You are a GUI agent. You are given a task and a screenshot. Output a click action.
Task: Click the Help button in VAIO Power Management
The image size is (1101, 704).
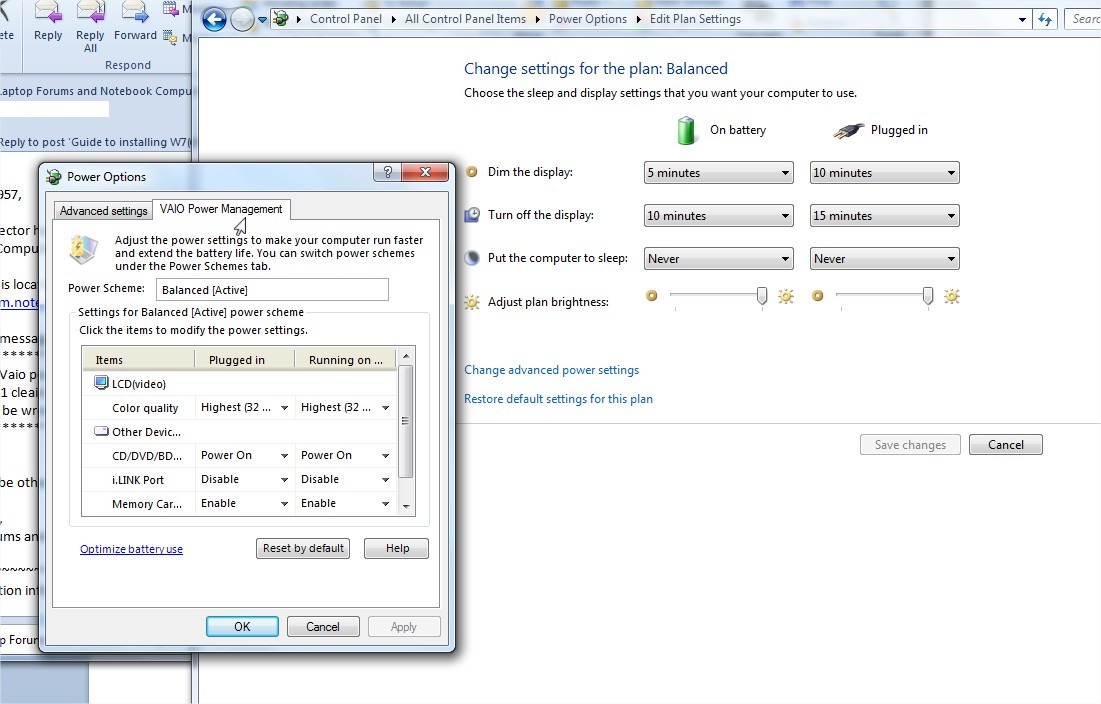397,548
